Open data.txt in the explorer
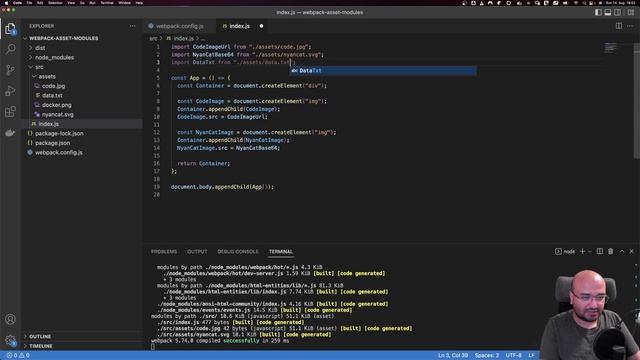This screenshot has height=360, width=640. [x=82, y=95]
